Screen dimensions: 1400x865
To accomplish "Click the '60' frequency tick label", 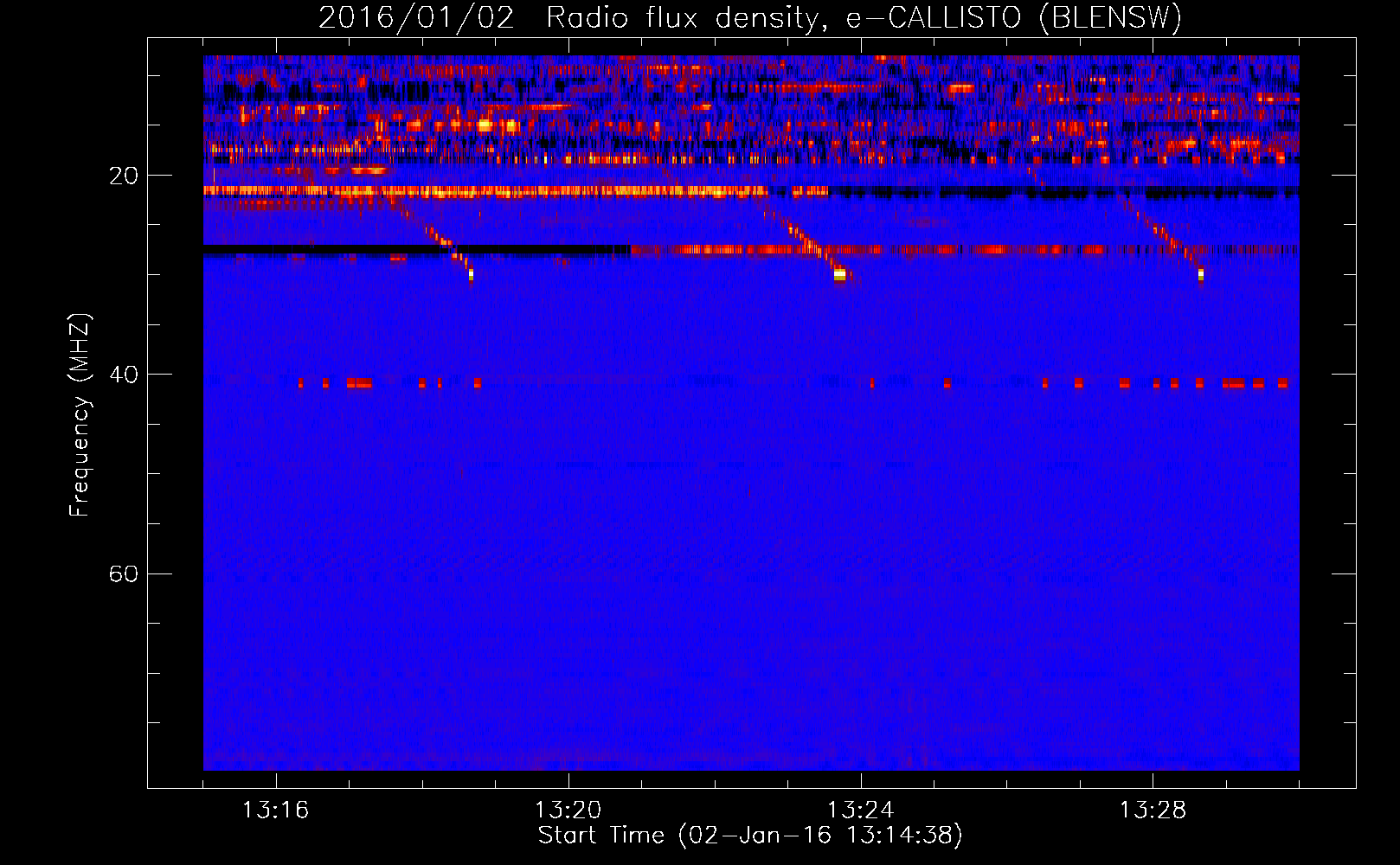I will point(123,574).
